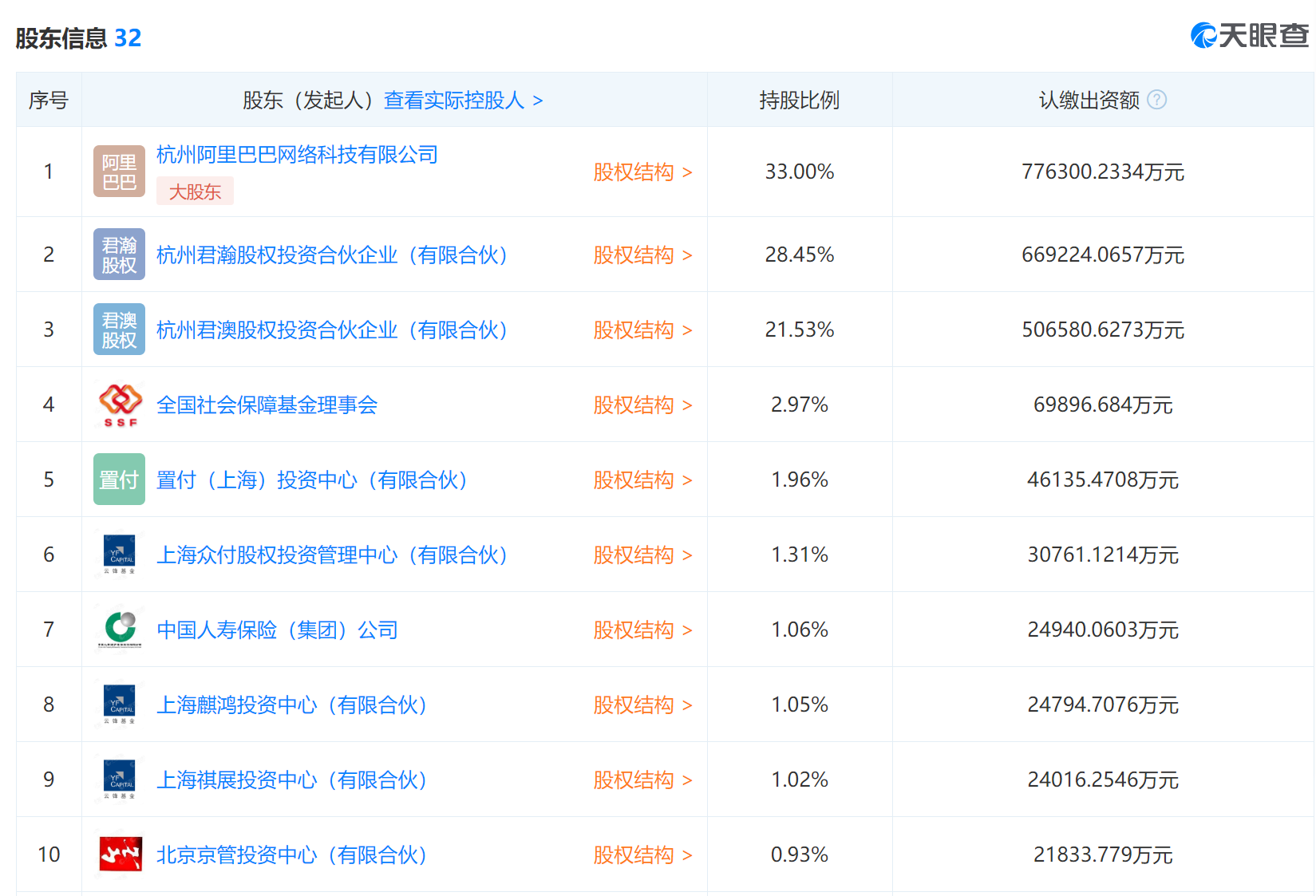Viewport: 1316px width, 896px height.
Task: Expand 股权结构 for 杭州君瀚股权
Action: (642, 255)
